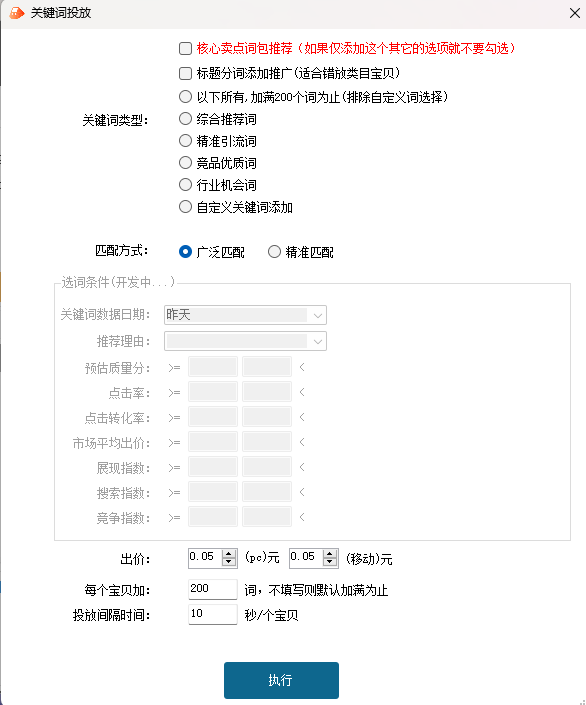
Task: Decrease the pc bid with down arrow
Action: (x=229, y=562)
